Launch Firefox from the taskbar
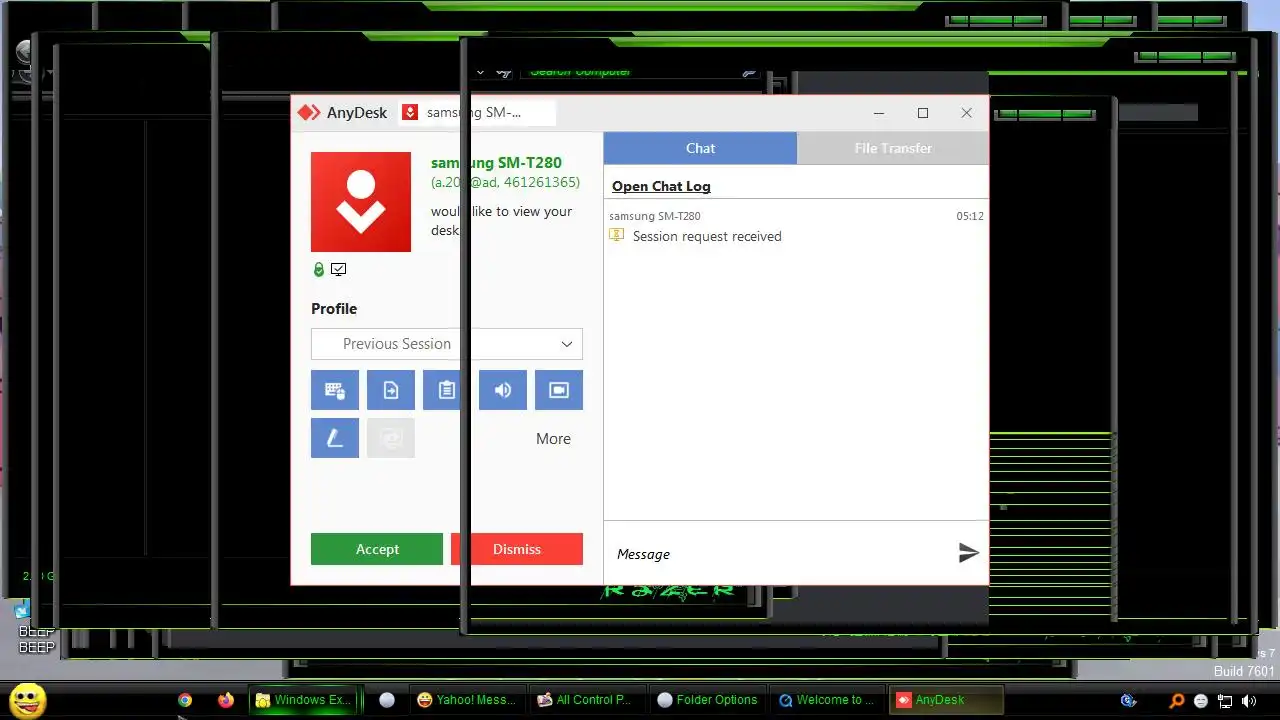Viewport: 1280px width, 720px height. [226, 700]
